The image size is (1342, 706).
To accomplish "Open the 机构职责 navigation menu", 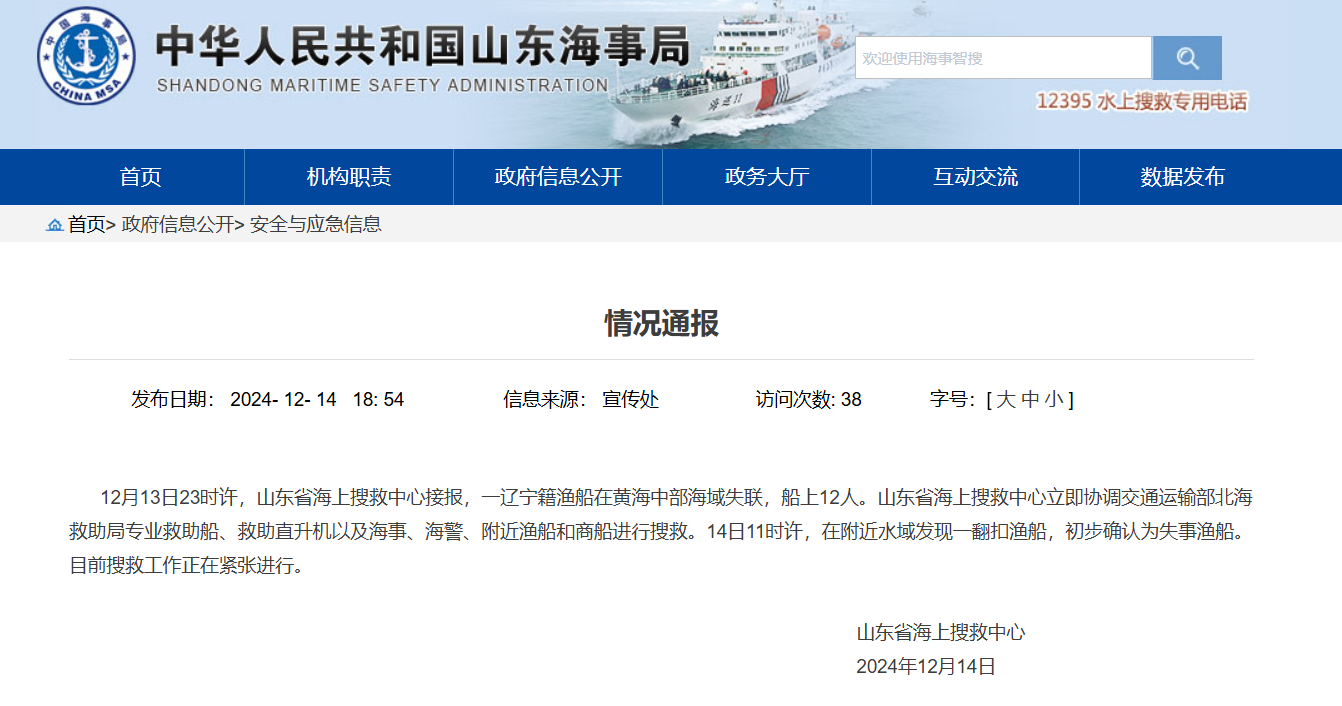I will [349, 177].
